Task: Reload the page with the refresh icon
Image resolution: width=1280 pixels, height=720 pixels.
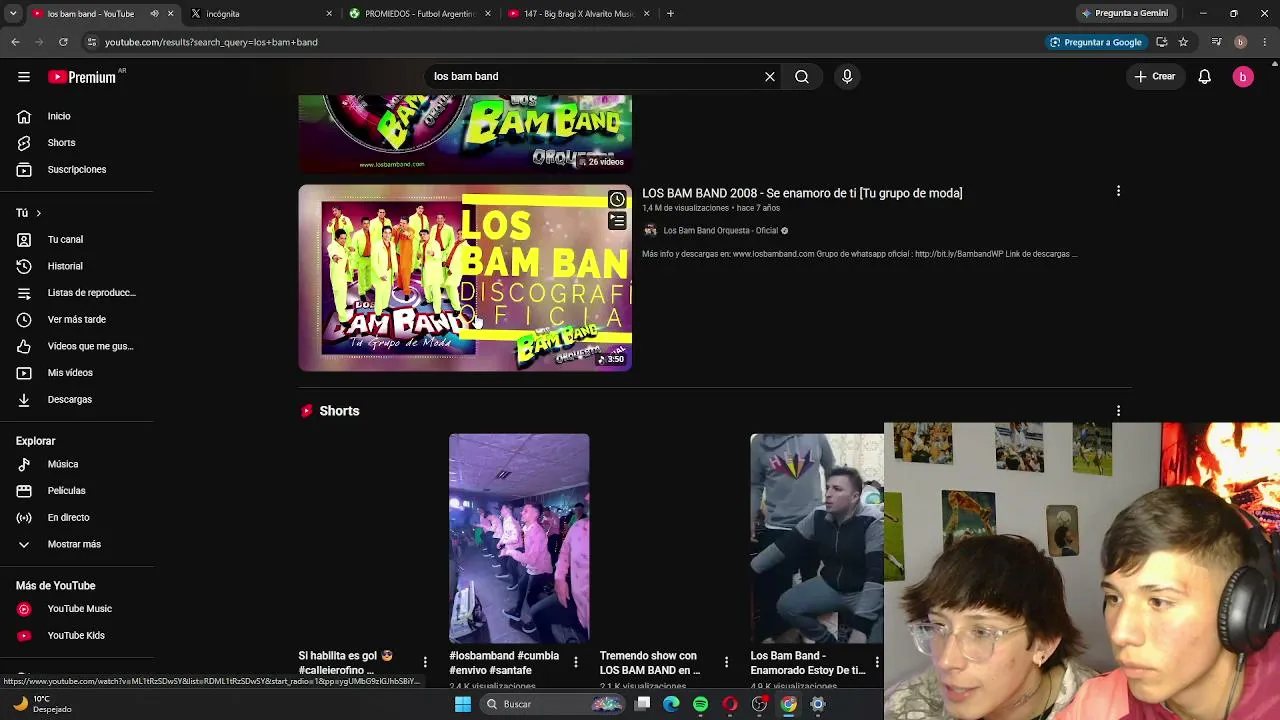Action: point(63,42)
